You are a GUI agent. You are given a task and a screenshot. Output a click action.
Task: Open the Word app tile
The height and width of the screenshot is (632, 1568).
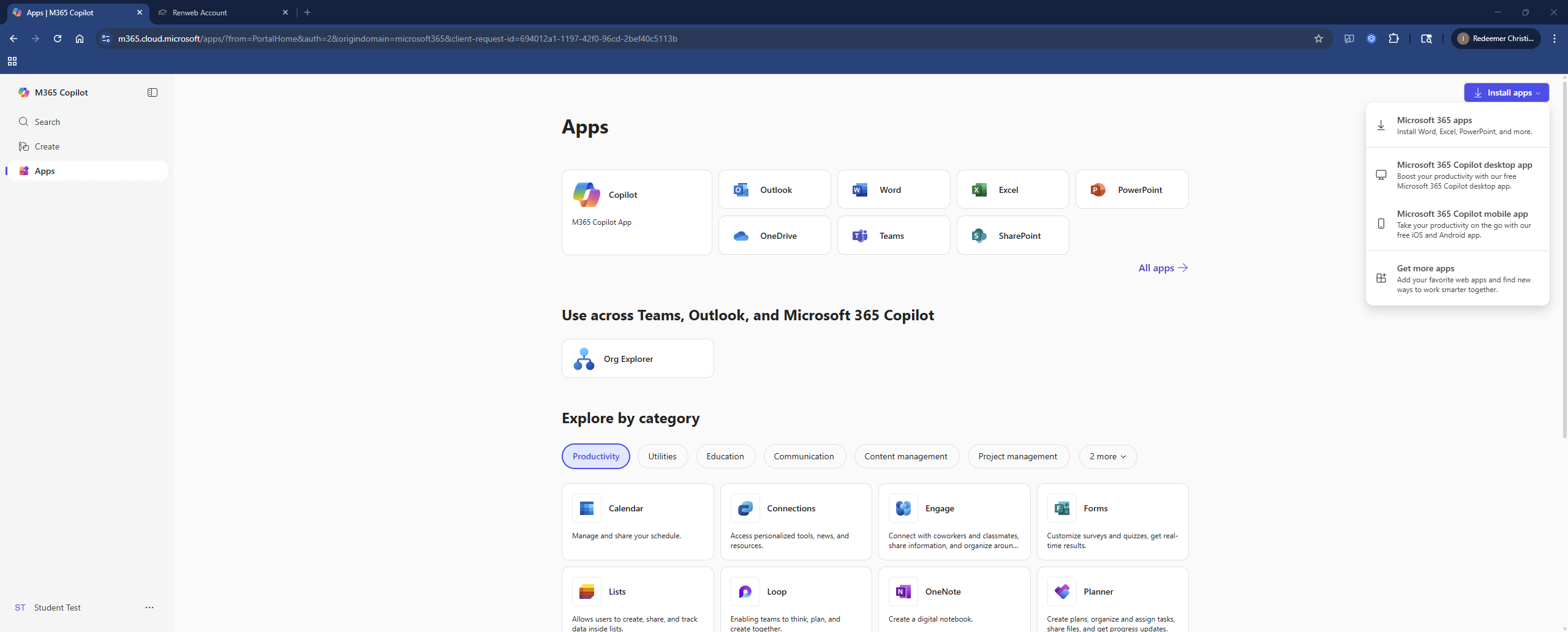[894, 190]
